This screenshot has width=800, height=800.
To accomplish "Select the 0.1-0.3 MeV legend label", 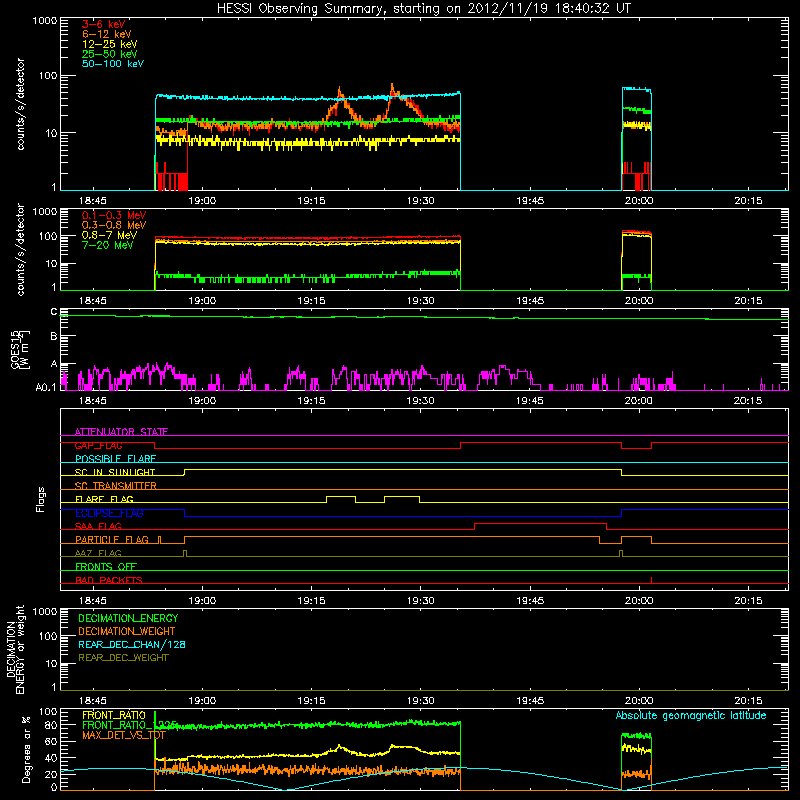I will click(114, 215).
